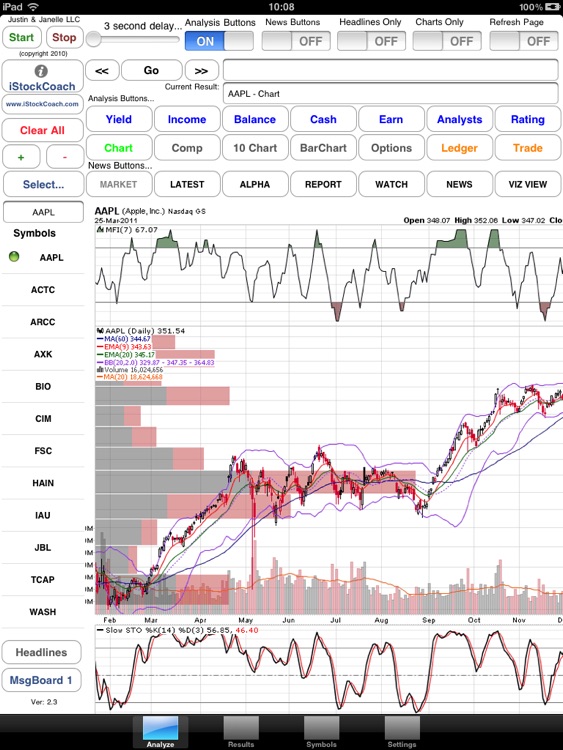Open the Headlines button

(42, 652)
